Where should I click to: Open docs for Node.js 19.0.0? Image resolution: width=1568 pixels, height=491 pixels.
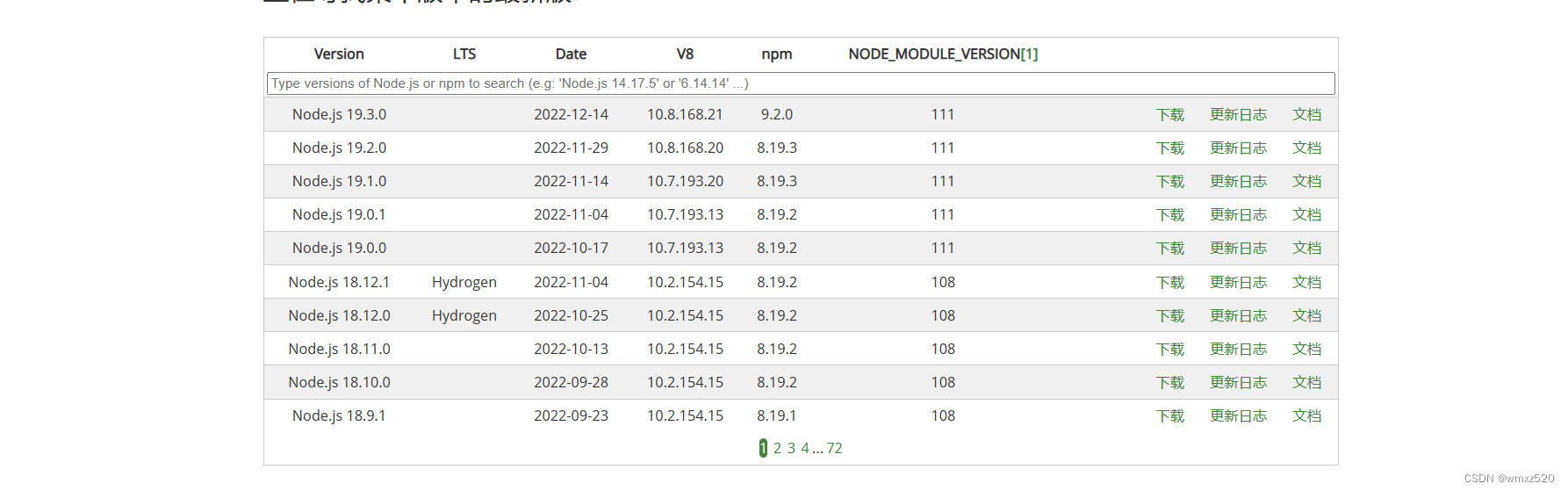(x=1306, y=249)
